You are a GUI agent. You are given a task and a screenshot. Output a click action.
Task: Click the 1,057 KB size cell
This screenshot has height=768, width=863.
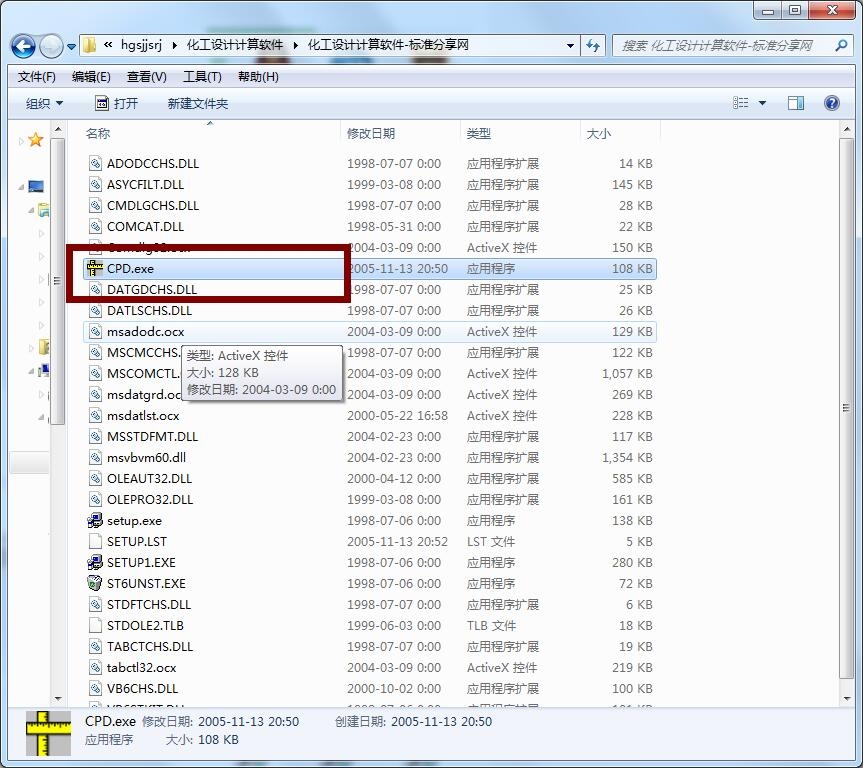coord(627,373)
